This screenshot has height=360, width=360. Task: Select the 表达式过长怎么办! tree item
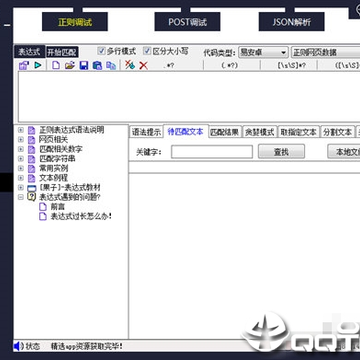(x=81, y=217)
